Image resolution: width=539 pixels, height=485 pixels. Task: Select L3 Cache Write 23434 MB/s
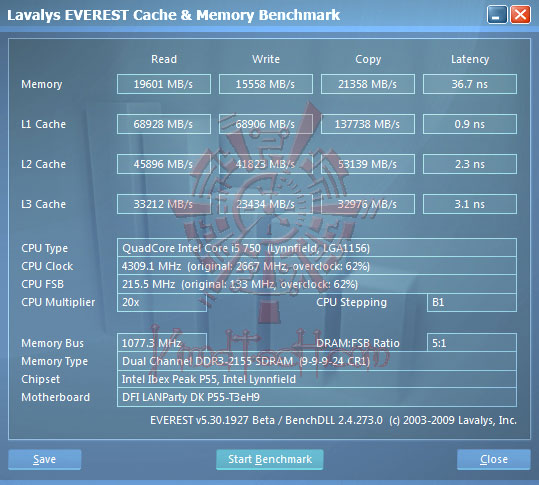pos(266,204)
